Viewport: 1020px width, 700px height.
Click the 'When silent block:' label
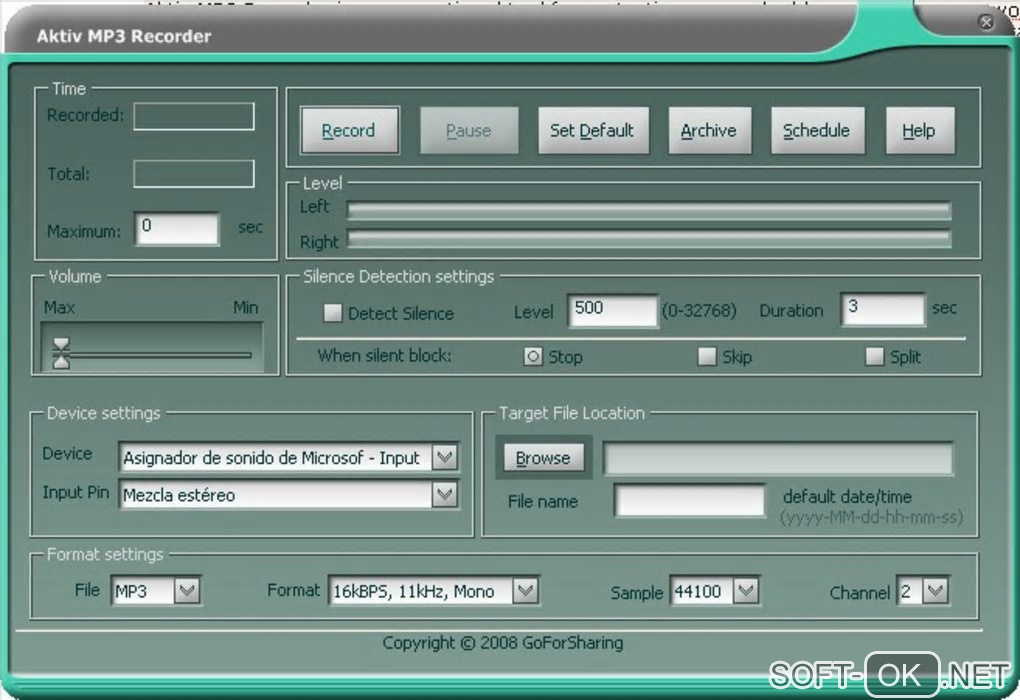(x=384, y=356)
